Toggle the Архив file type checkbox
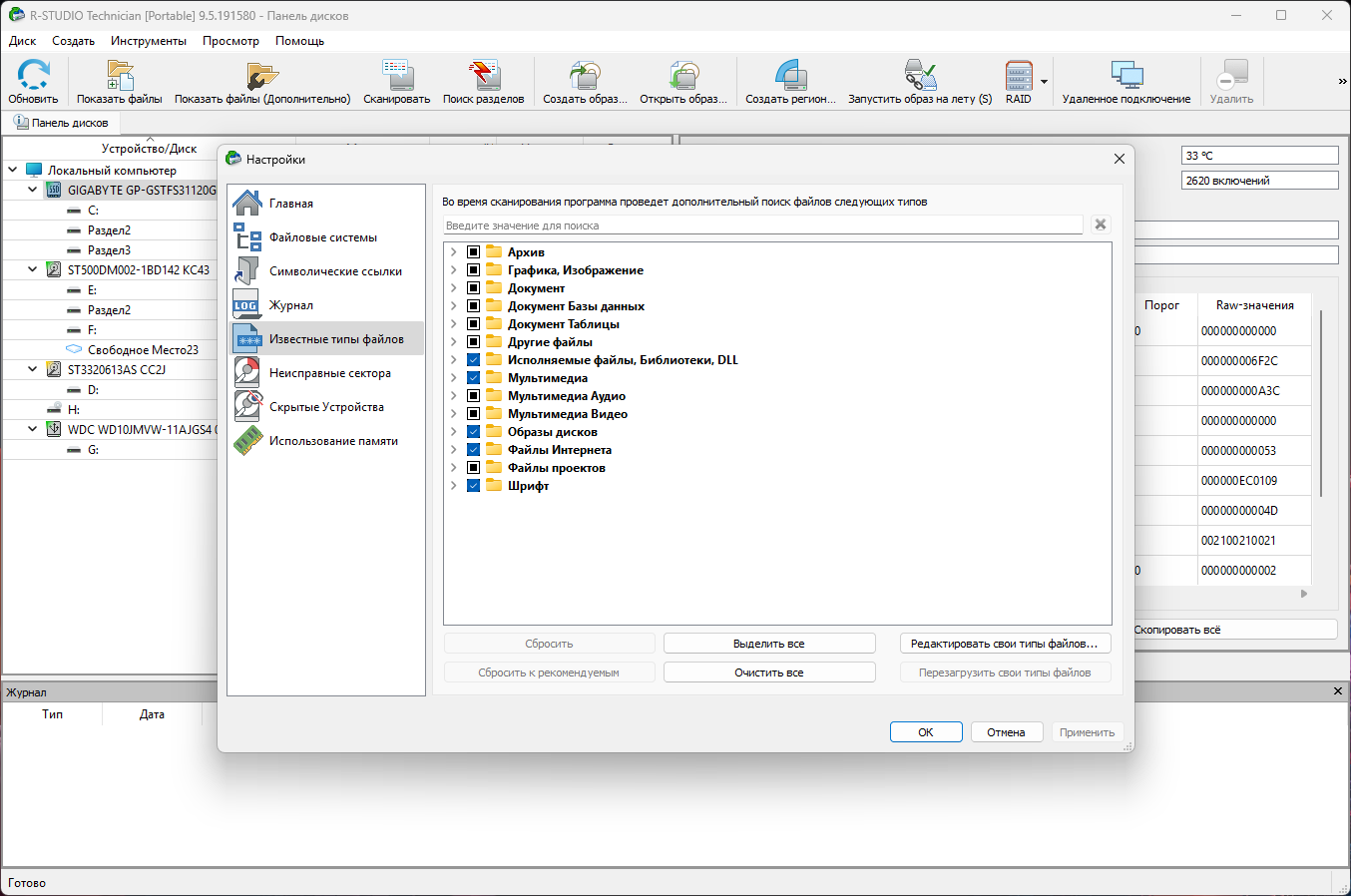 (x=473, y=252)
